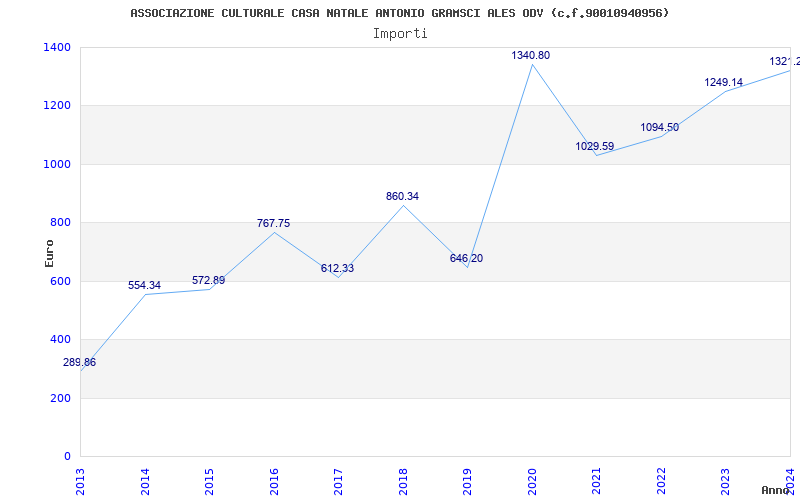Click the 1340.80 data label for 2020
Image resolution: width=800 pixels, height=500 pixels.
tap(530, 56)
